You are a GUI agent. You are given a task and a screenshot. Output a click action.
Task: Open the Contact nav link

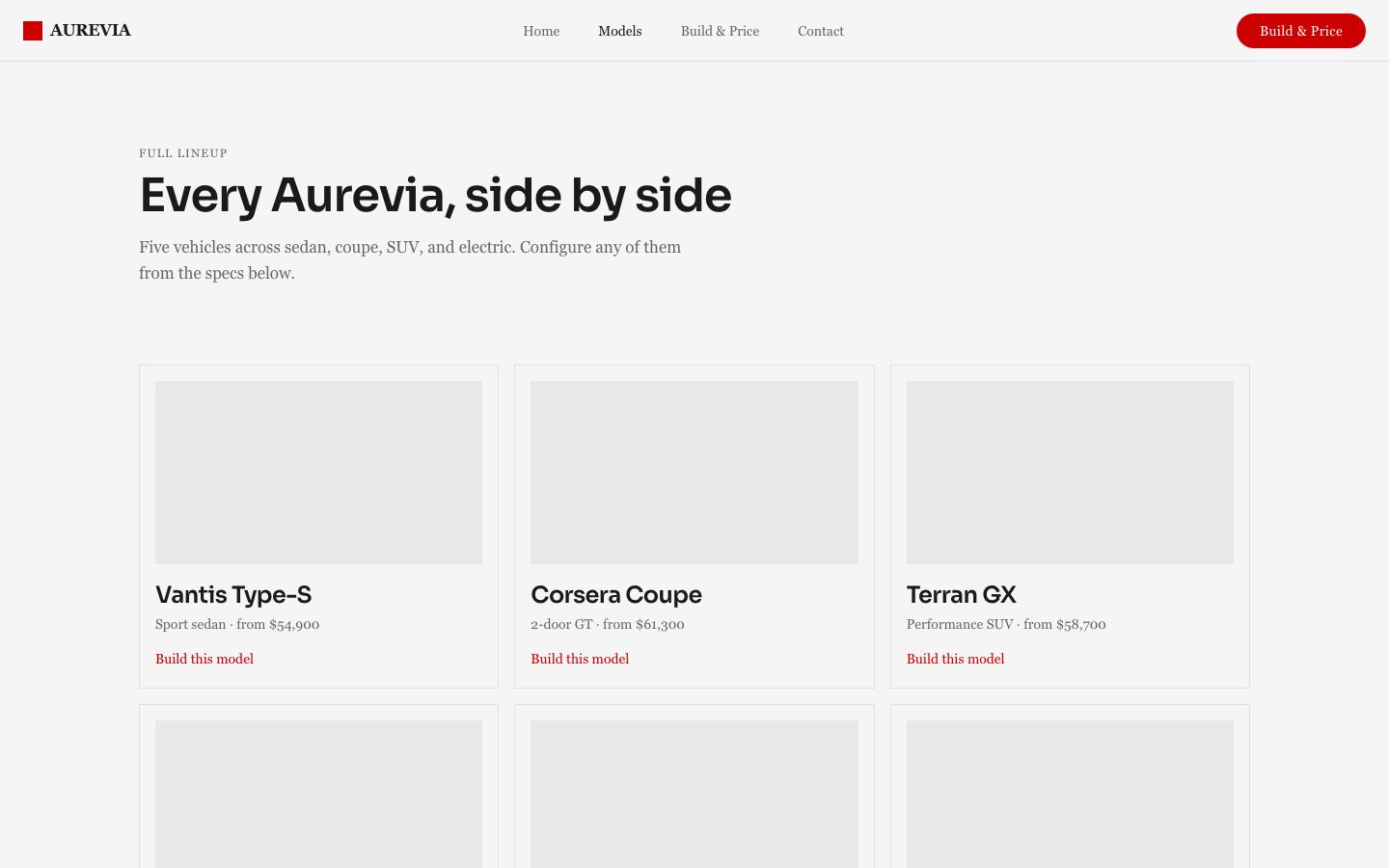[821, 31]
